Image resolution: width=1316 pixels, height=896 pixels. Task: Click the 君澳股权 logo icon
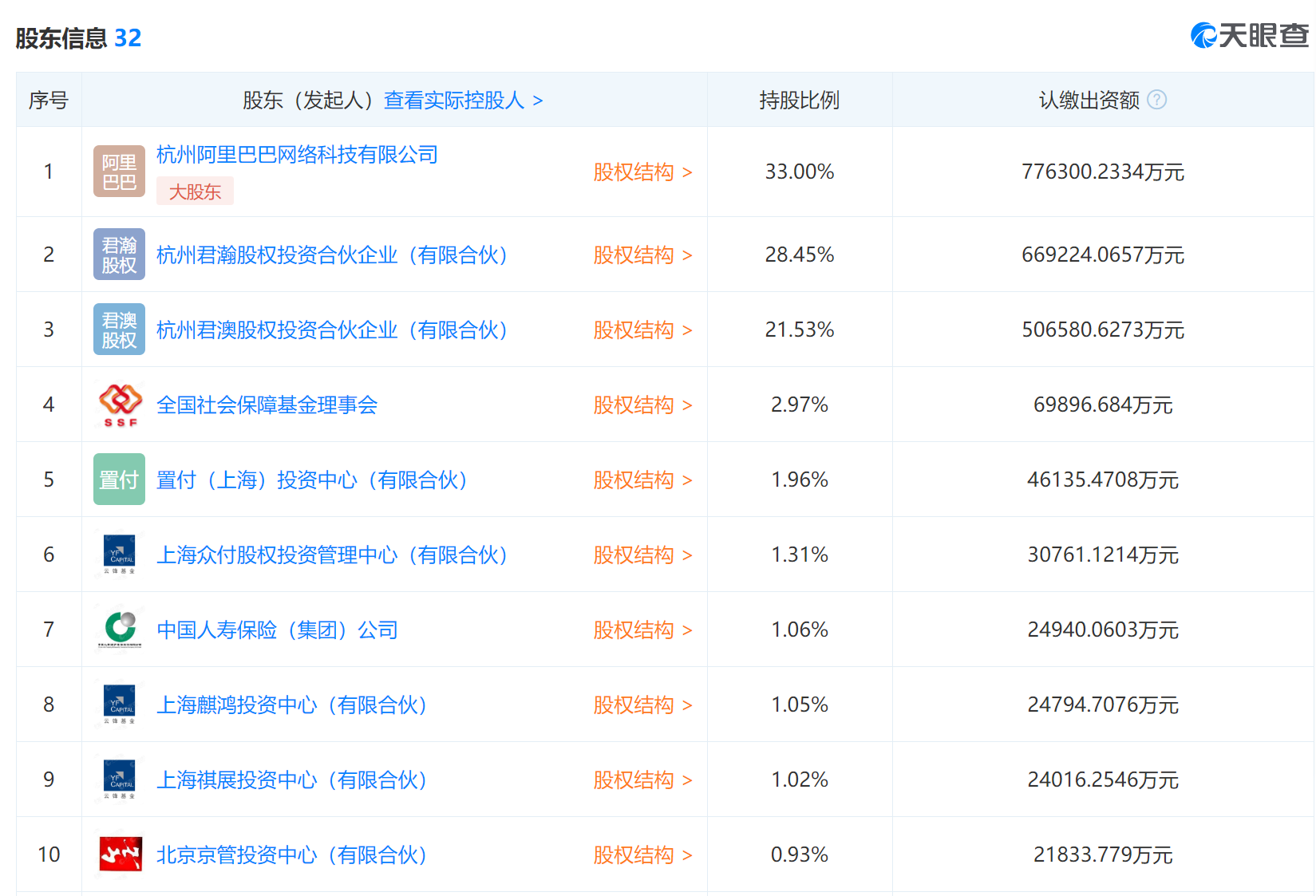(119, 330)
